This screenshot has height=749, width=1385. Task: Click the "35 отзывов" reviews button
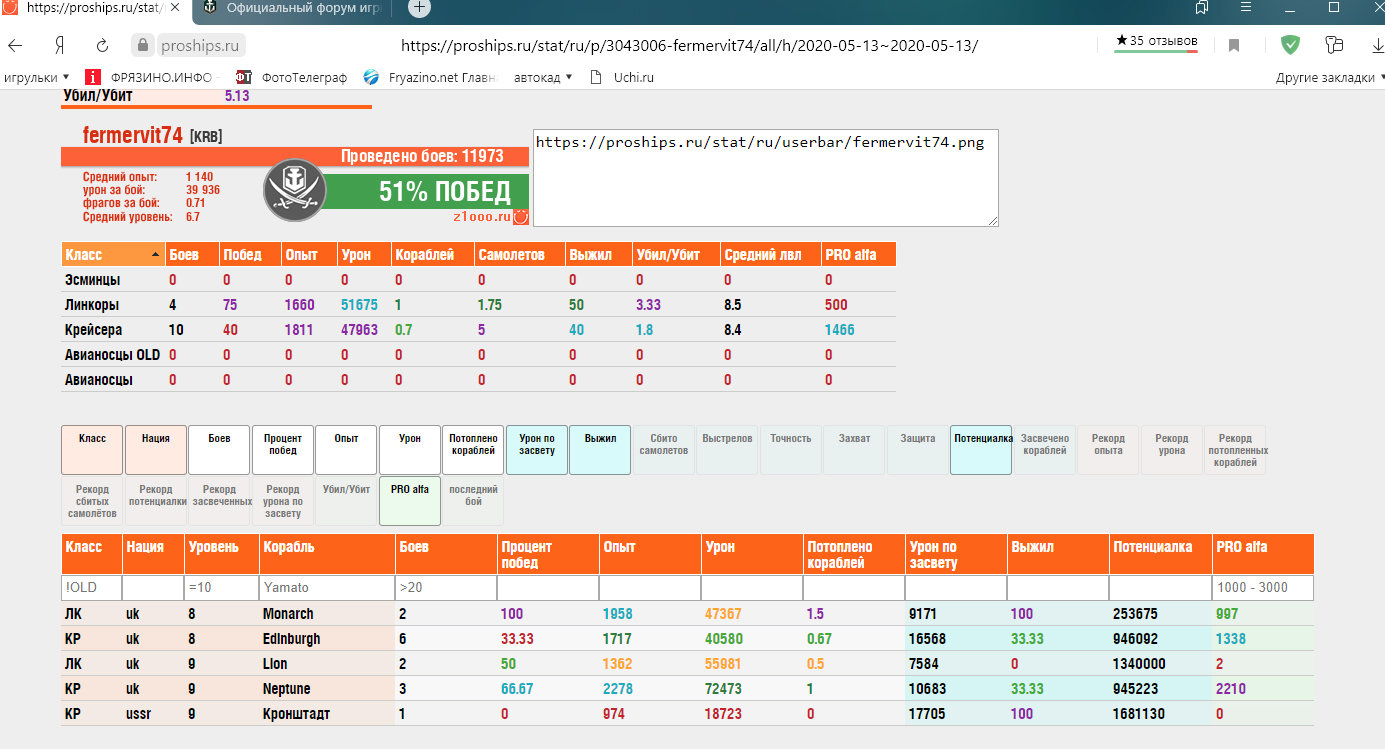pos(1156,42)
